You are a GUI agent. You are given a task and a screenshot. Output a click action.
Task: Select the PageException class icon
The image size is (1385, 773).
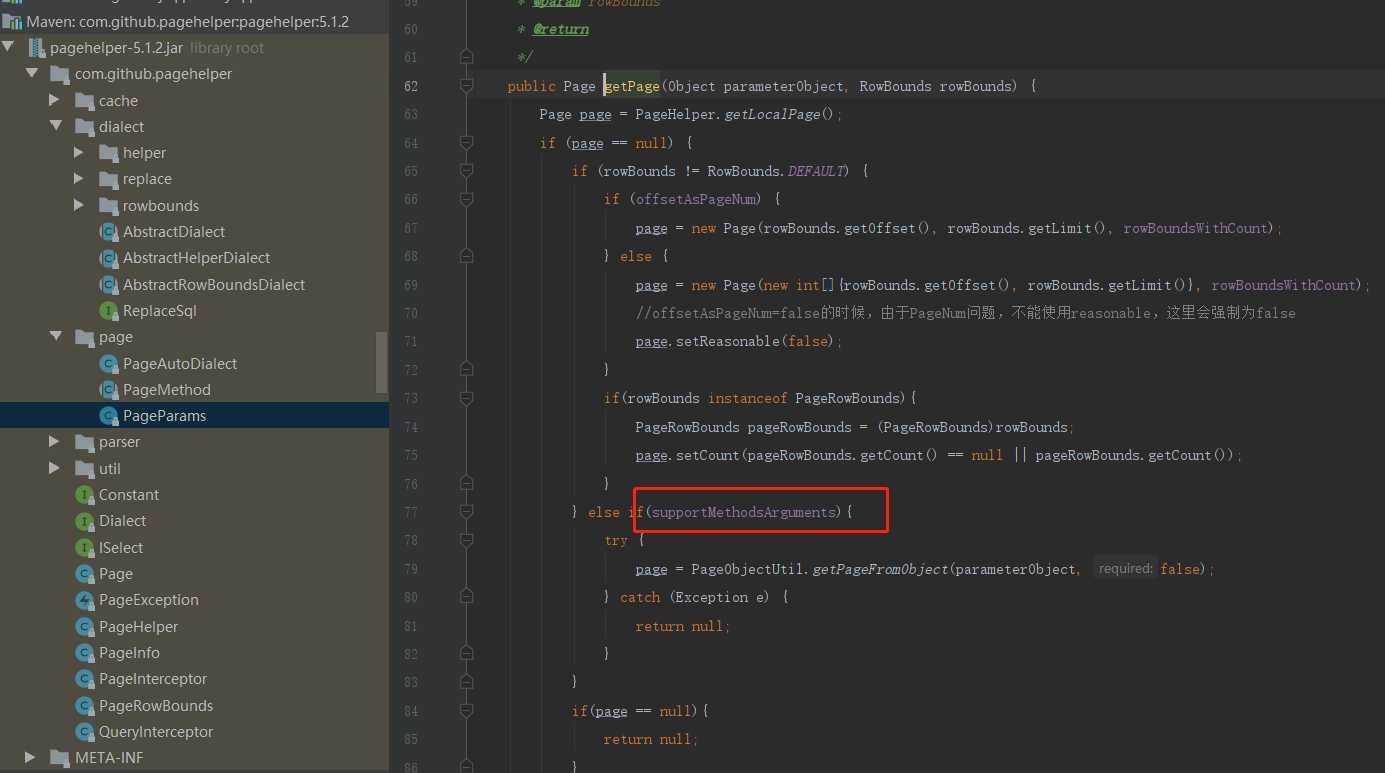pos(84,600)
